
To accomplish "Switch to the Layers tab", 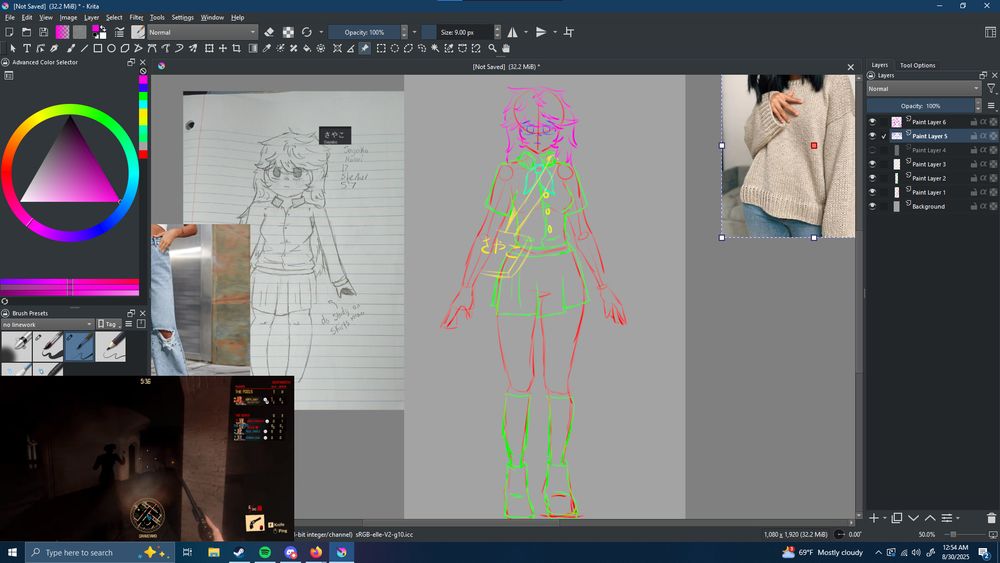I will point(879,65).
